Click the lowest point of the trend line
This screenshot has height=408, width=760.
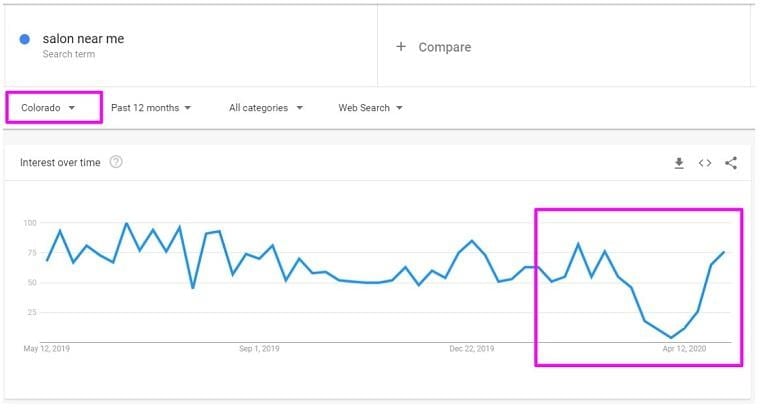pyautogui.click(x=671, y=338)
